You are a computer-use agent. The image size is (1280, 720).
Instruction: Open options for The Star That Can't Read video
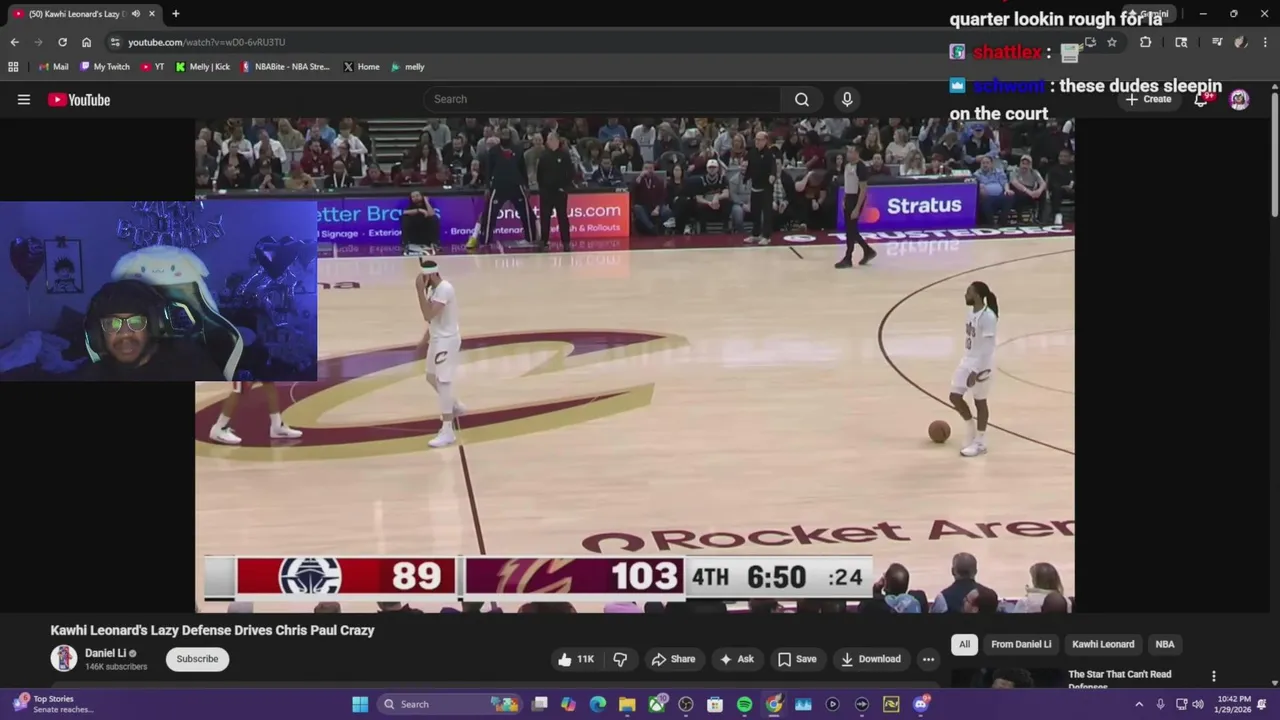click(x=1214, y=677)
